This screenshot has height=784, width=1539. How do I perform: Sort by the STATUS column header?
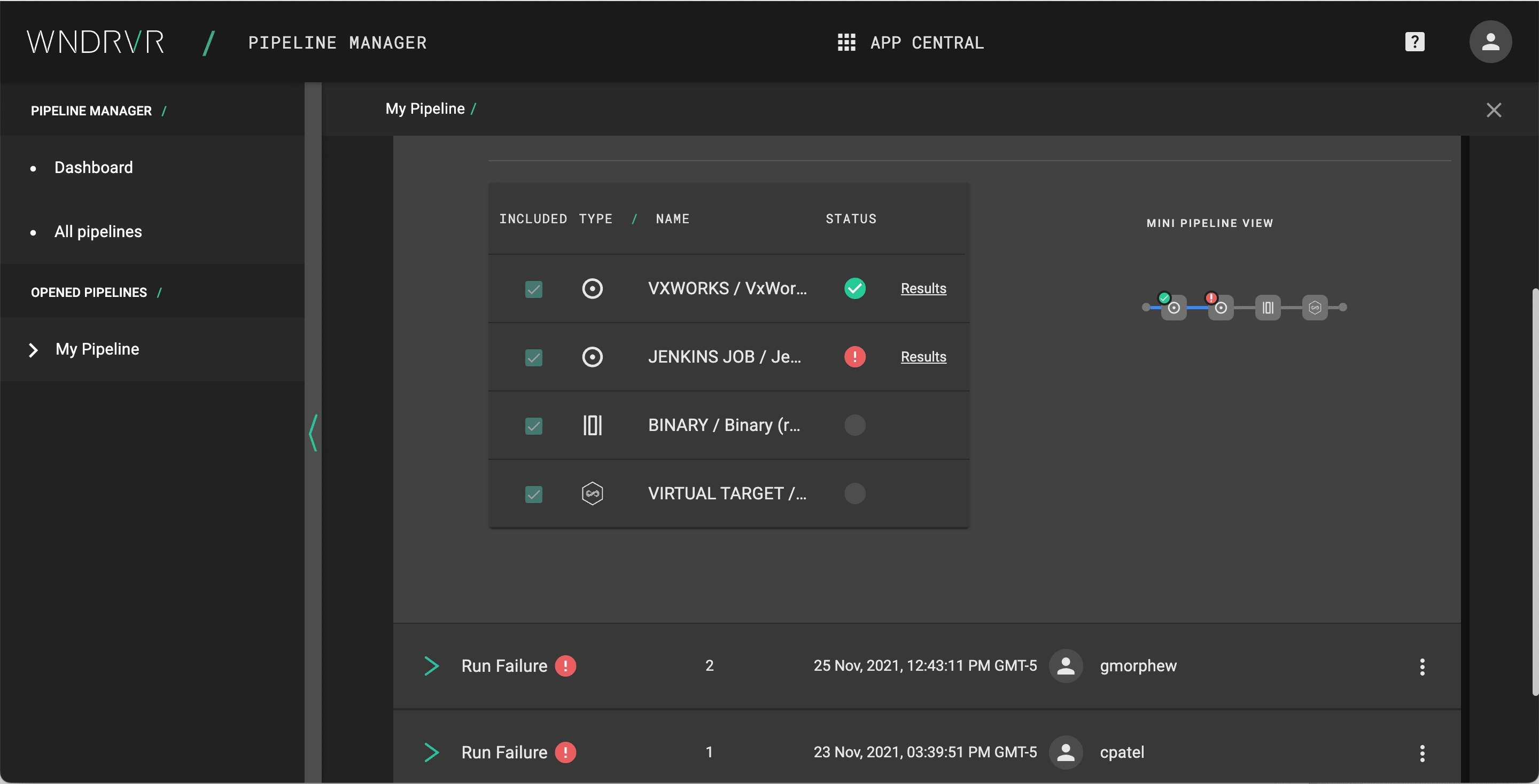point(851,219)
